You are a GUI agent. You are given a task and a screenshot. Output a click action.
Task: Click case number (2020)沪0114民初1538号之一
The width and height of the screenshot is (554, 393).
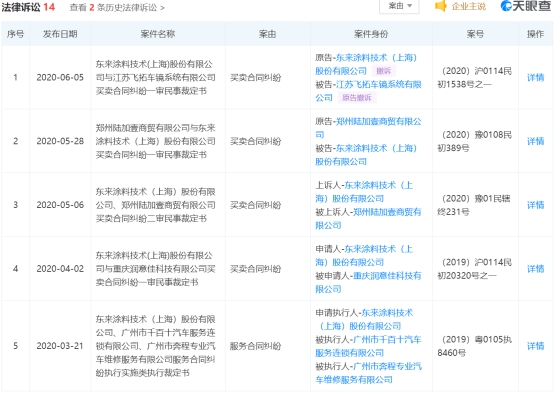pos(475,78)
